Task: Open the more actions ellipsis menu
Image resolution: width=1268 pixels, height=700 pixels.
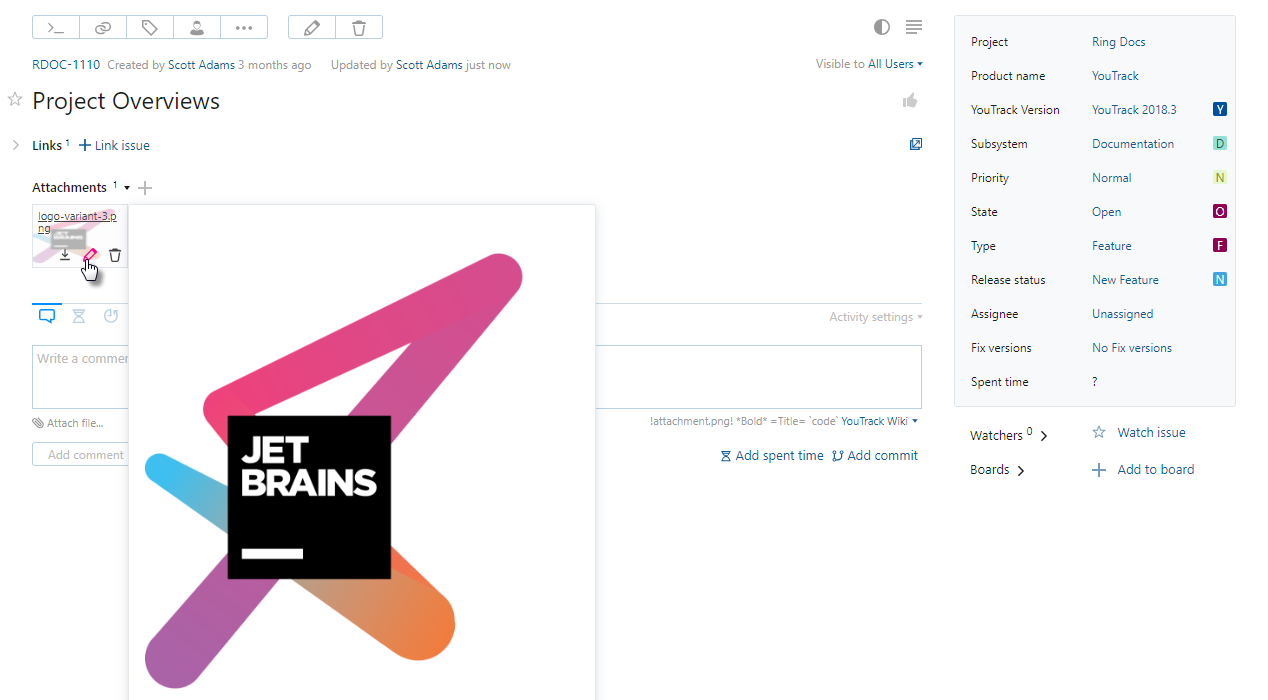Action: pyautogui.click(x=244, y=27)
